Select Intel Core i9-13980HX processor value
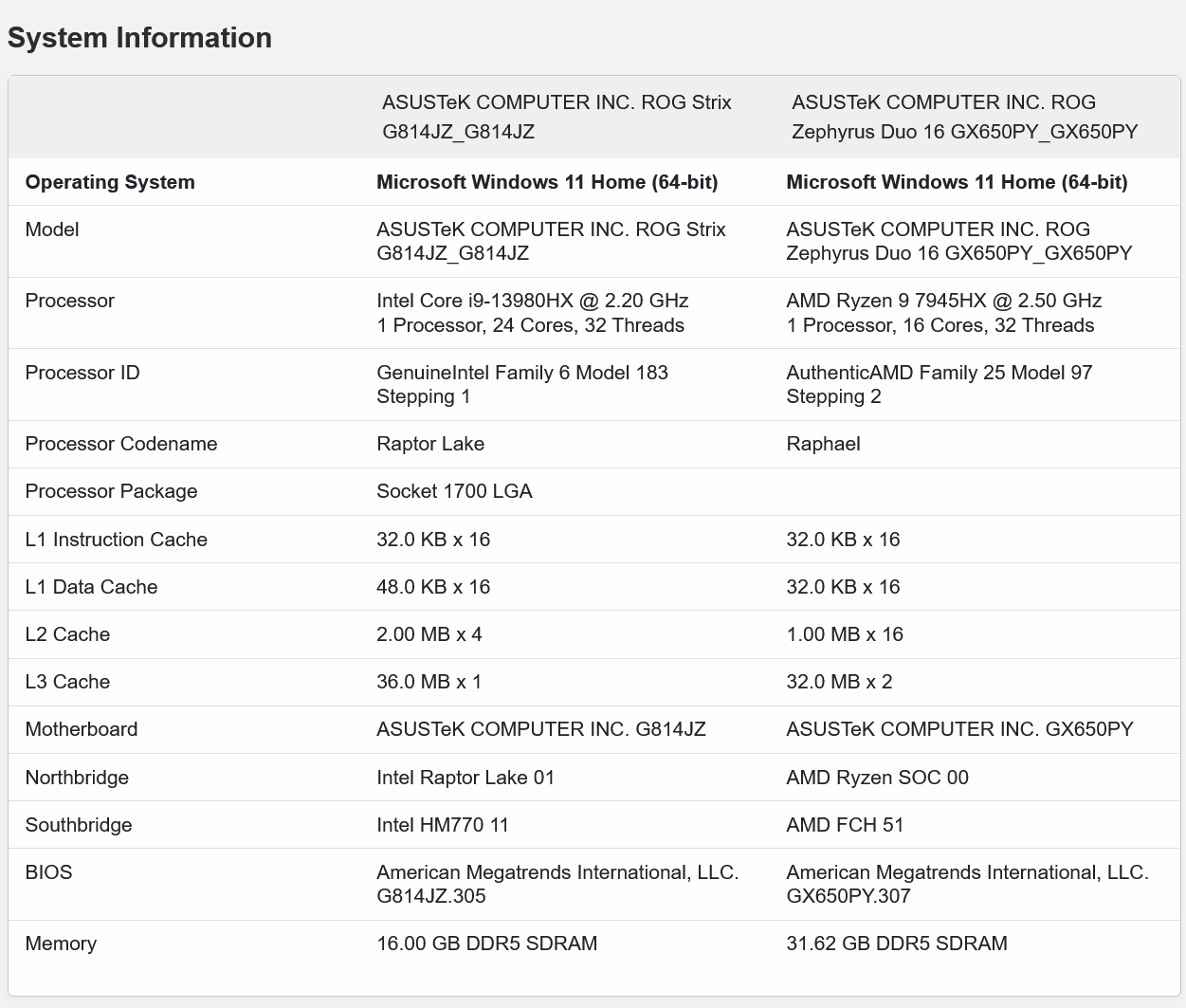This screenshot has width=1186, height=1008. coord(533,313)
